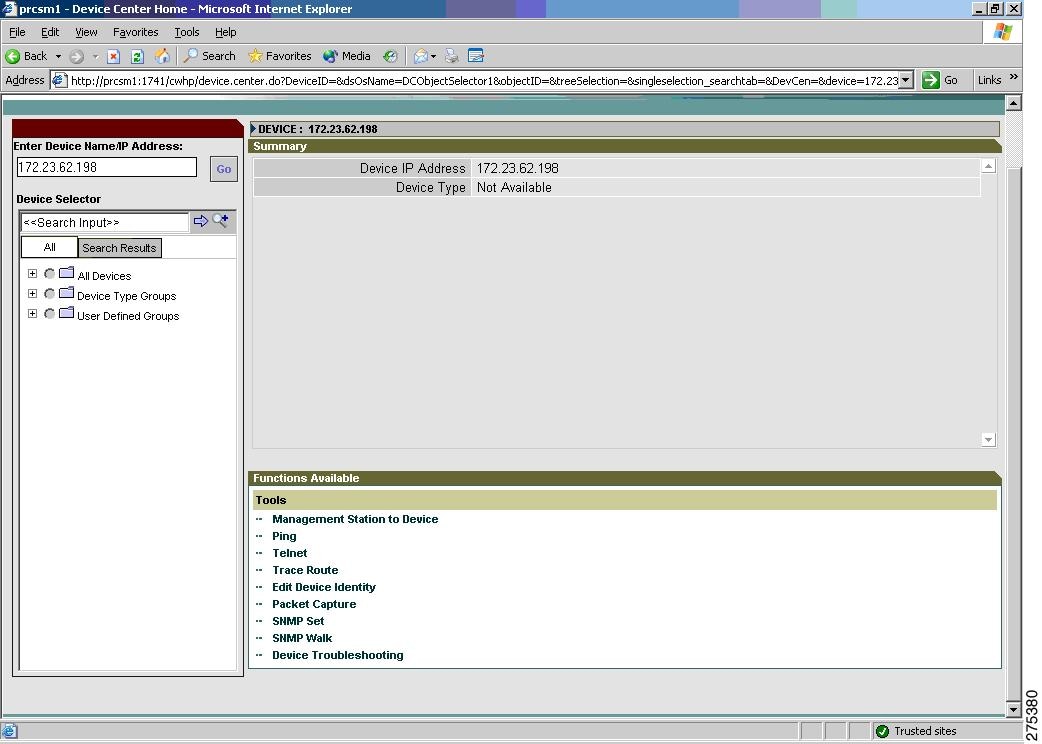1042x744 pixels.
Task: Open the Trace Route link
Action: (305, 570)
